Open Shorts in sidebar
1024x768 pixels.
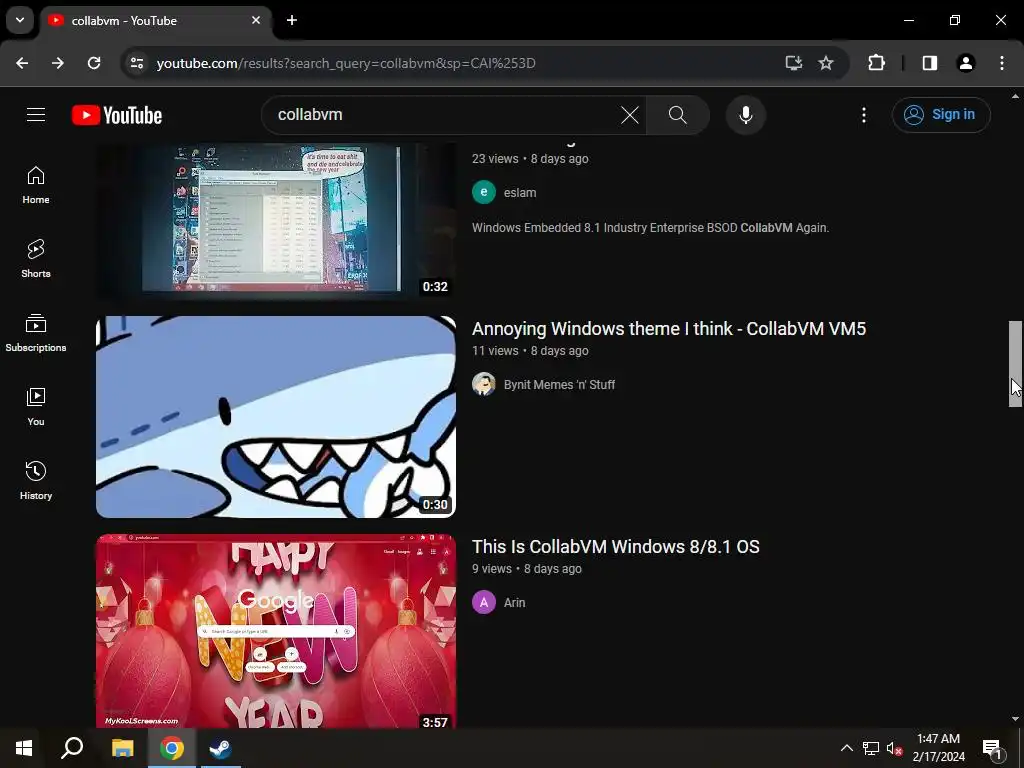coord(36,259)
